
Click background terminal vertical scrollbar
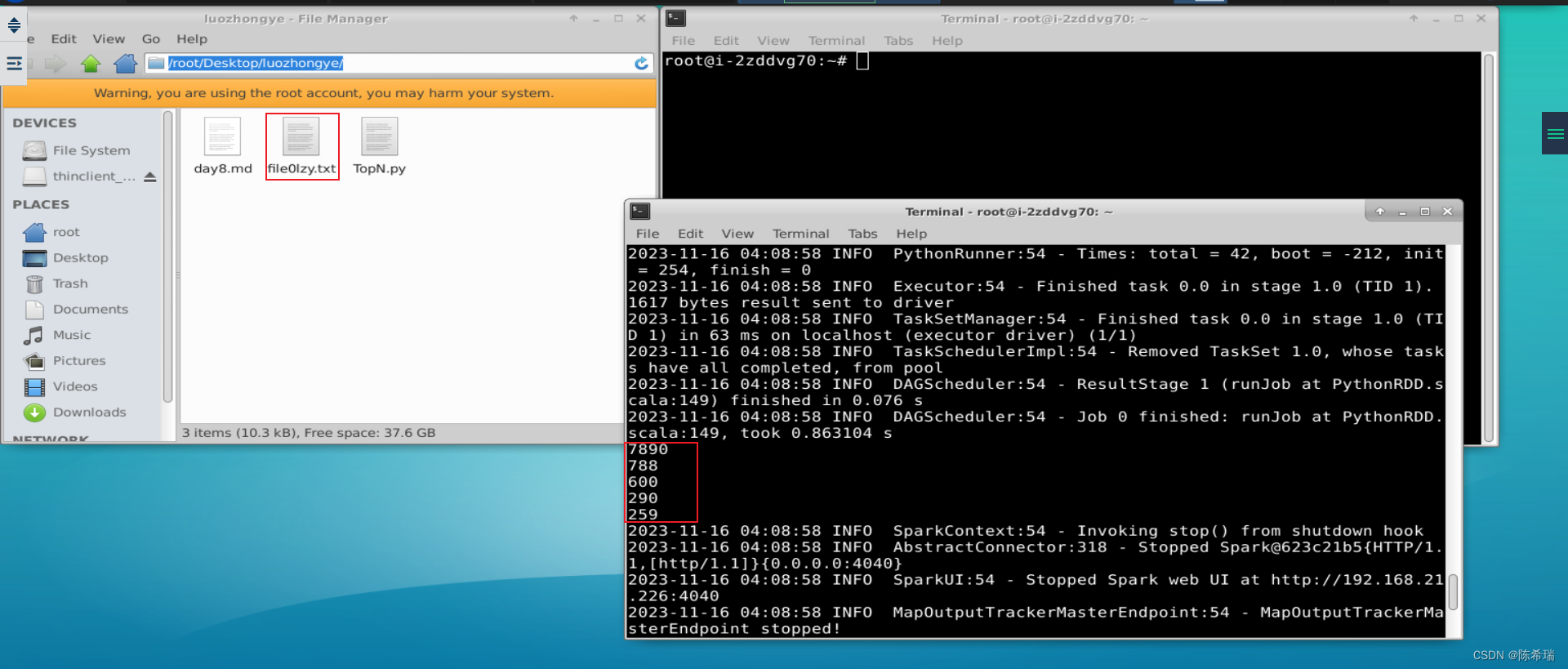coord(1489,248)
